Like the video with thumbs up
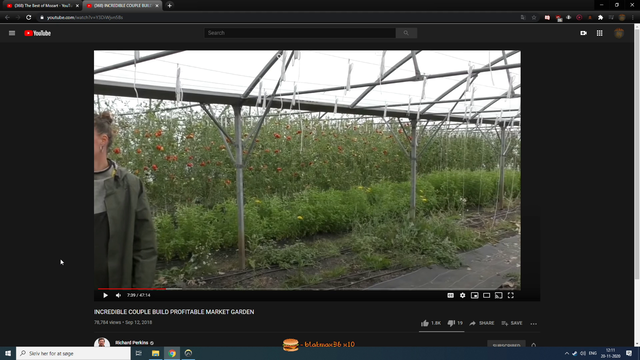 point(431,323)
